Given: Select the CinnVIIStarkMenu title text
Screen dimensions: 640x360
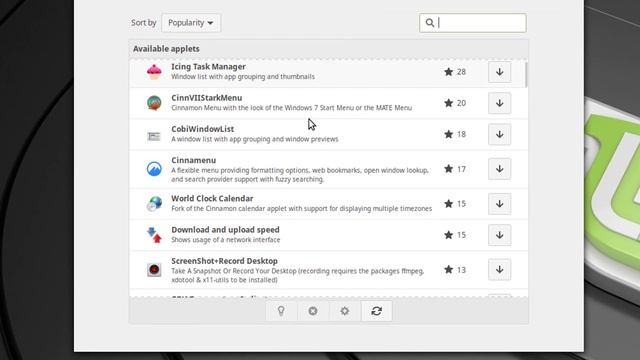Looking at the screenshot, I should (207, 98).
